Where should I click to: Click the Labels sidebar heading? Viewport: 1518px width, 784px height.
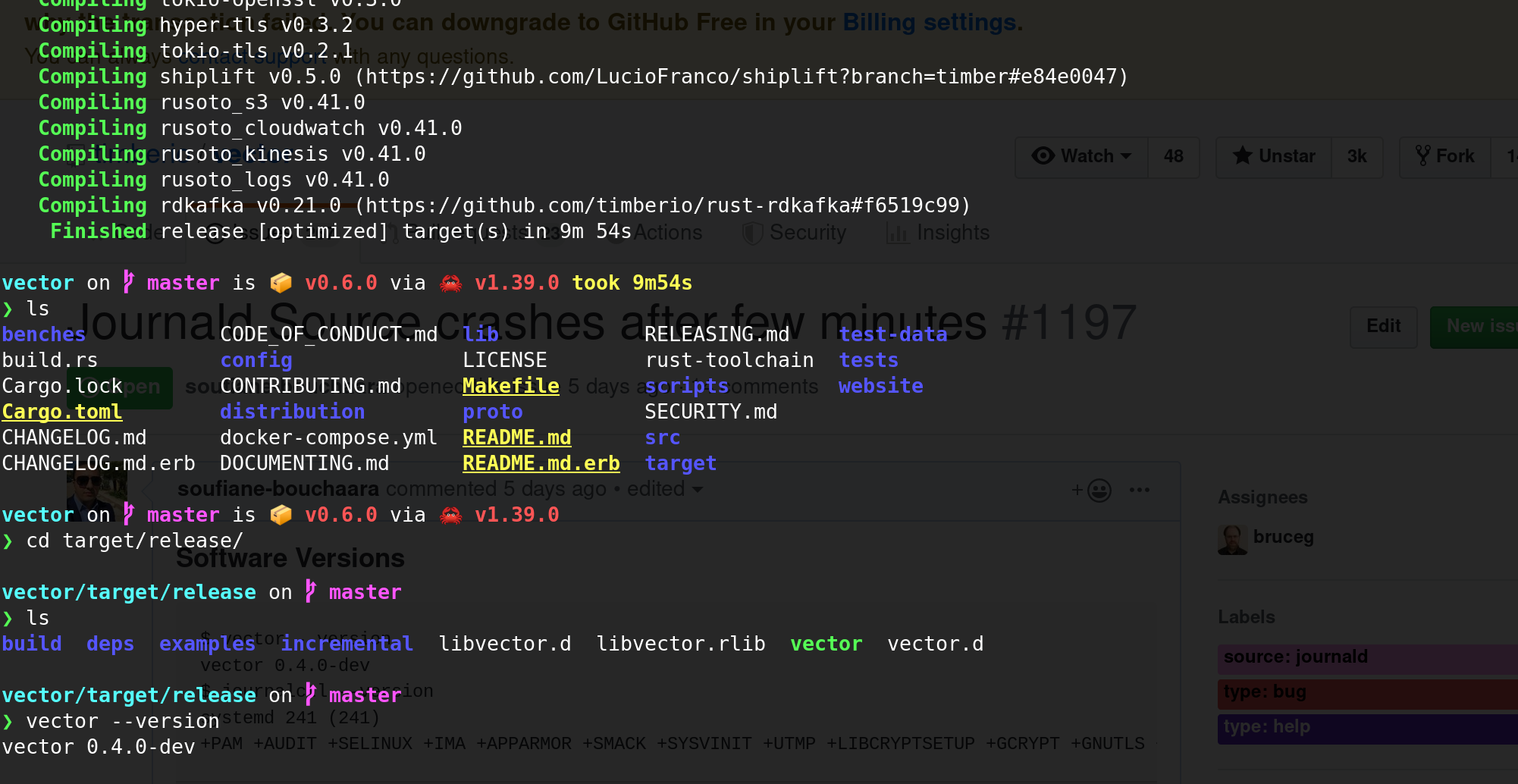click(x=1247, y=617)
